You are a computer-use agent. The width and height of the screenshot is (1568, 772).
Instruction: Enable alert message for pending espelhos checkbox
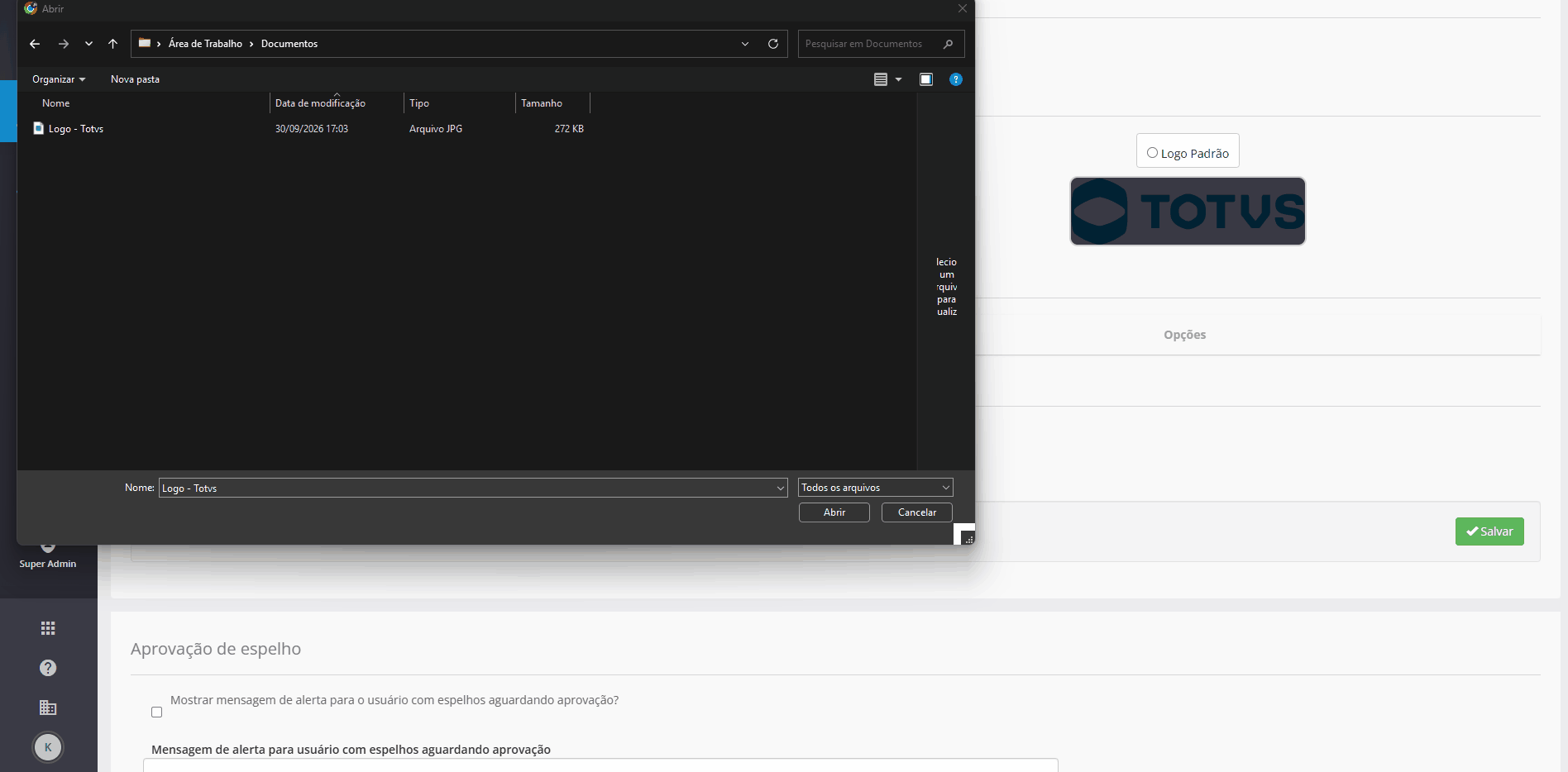[x=156, y=712]
